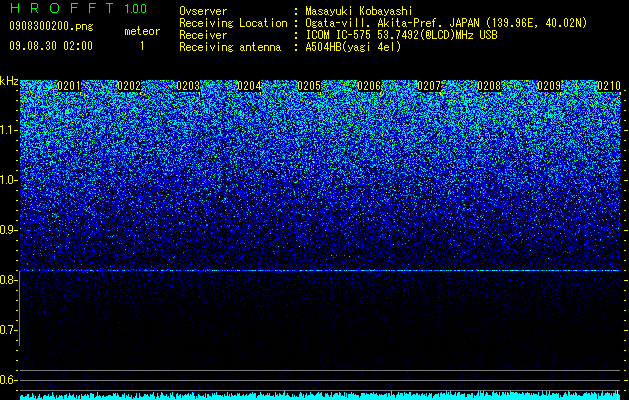This screenshot has height=400, width=629.
Task: Click the kHz axis unit label
Action: [9, 81]
